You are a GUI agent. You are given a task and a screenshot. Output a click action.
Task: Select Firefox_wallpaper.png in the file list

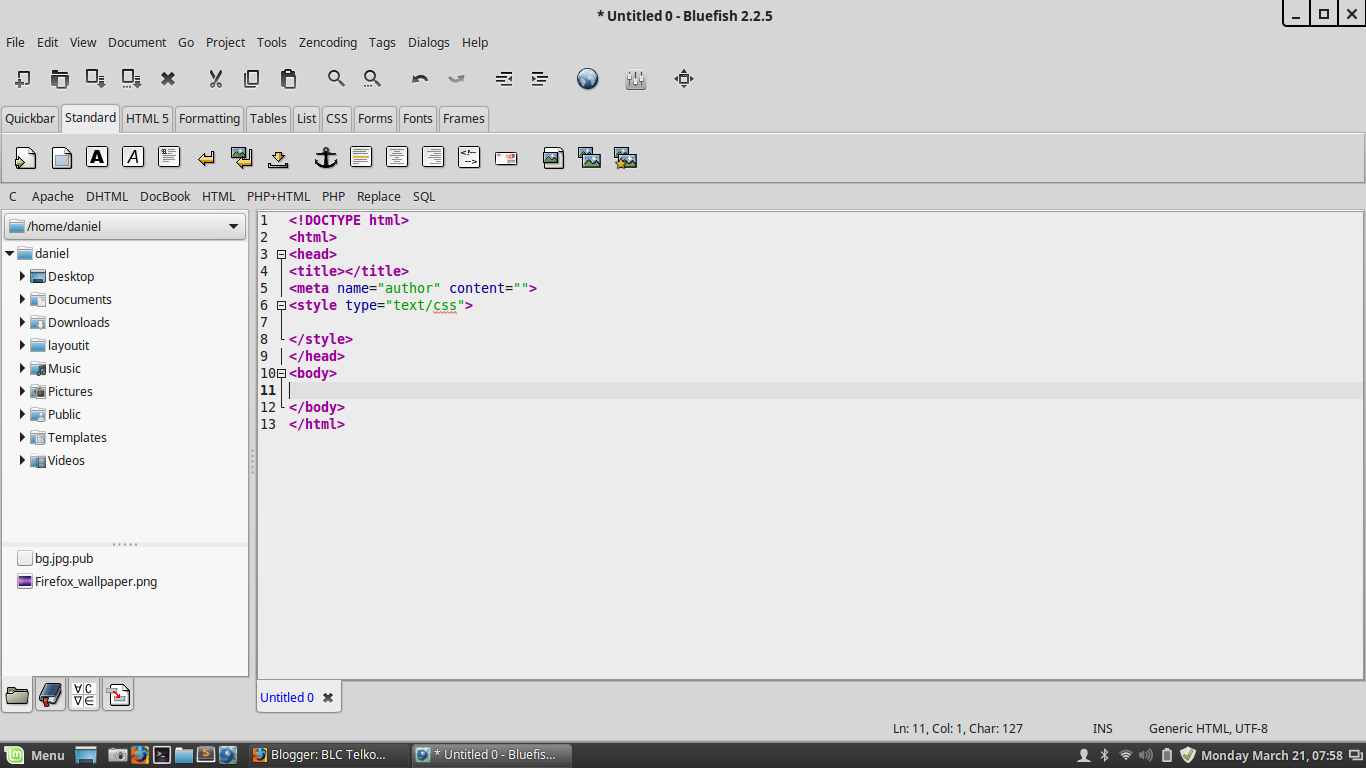[x=95, y=581]
